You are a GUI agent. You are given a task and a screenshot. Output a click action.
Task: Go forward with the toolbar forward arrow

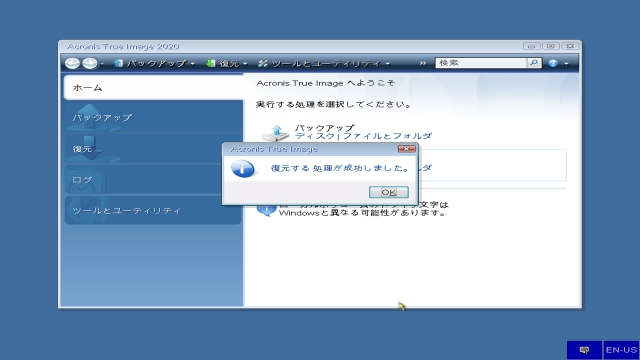pyautogui.click(x=90, y=63)
